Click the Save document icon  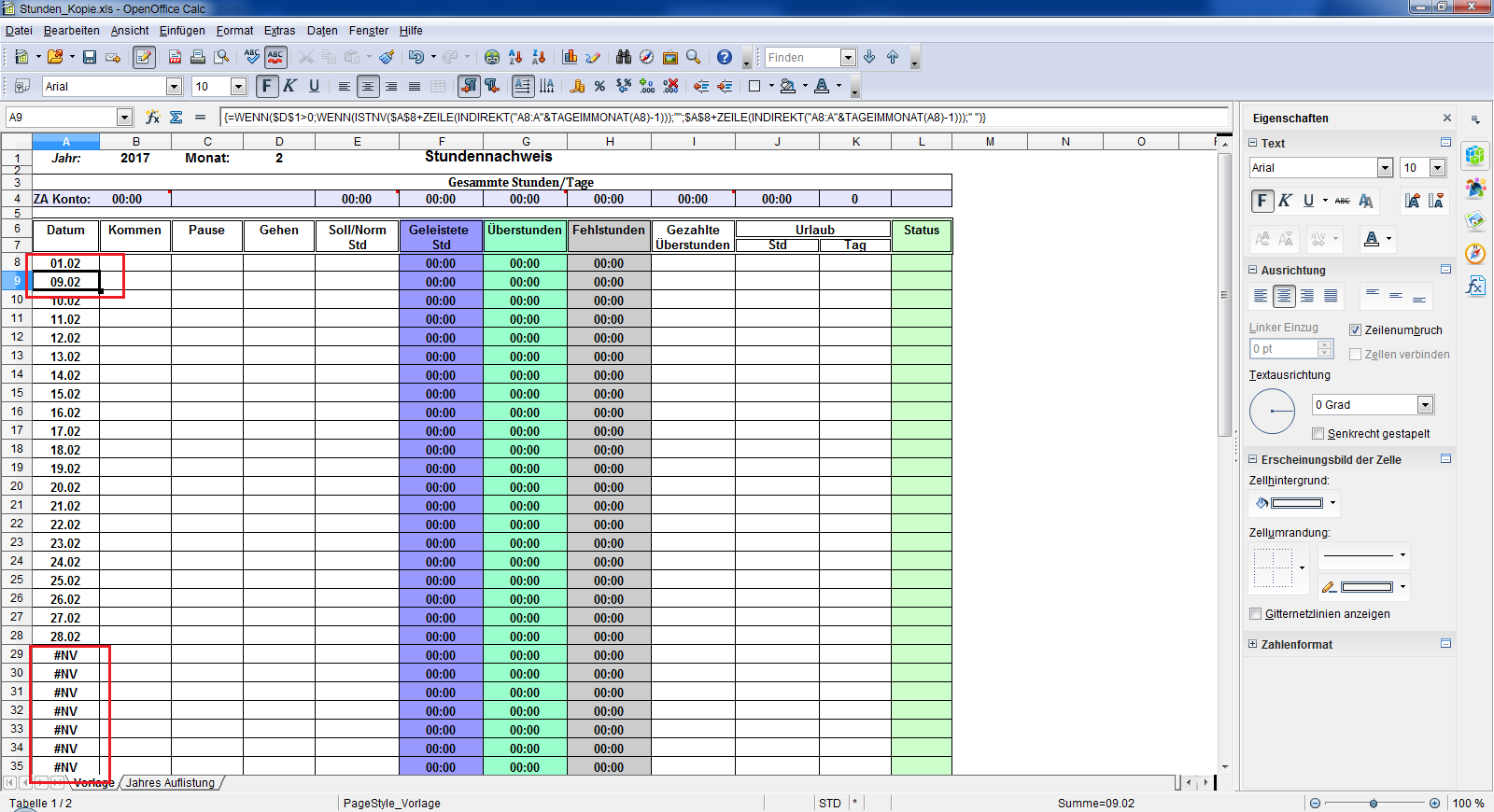point(90,58)
